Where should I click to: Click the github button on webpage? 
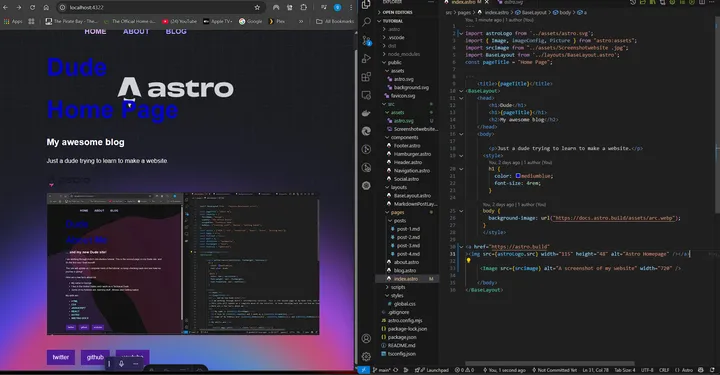[x=95, y=357]
